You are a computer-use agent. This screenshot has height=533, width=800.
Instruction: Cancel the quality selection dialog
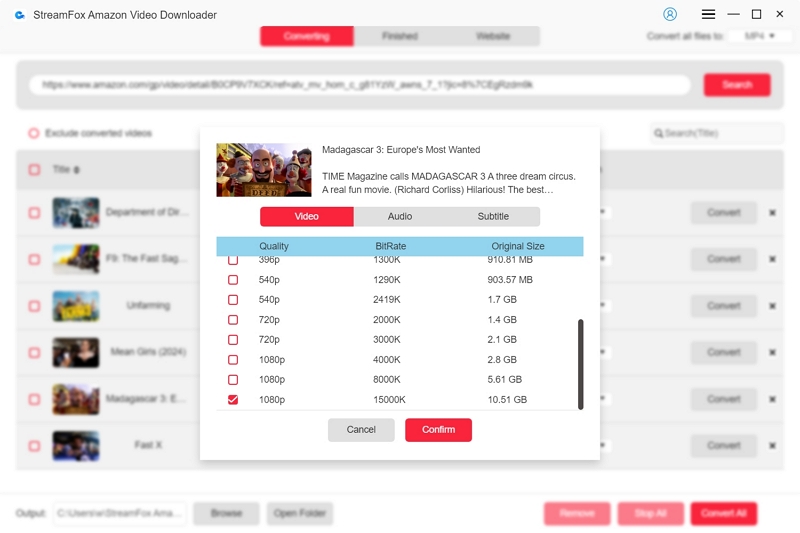click(x=361, y=429)
